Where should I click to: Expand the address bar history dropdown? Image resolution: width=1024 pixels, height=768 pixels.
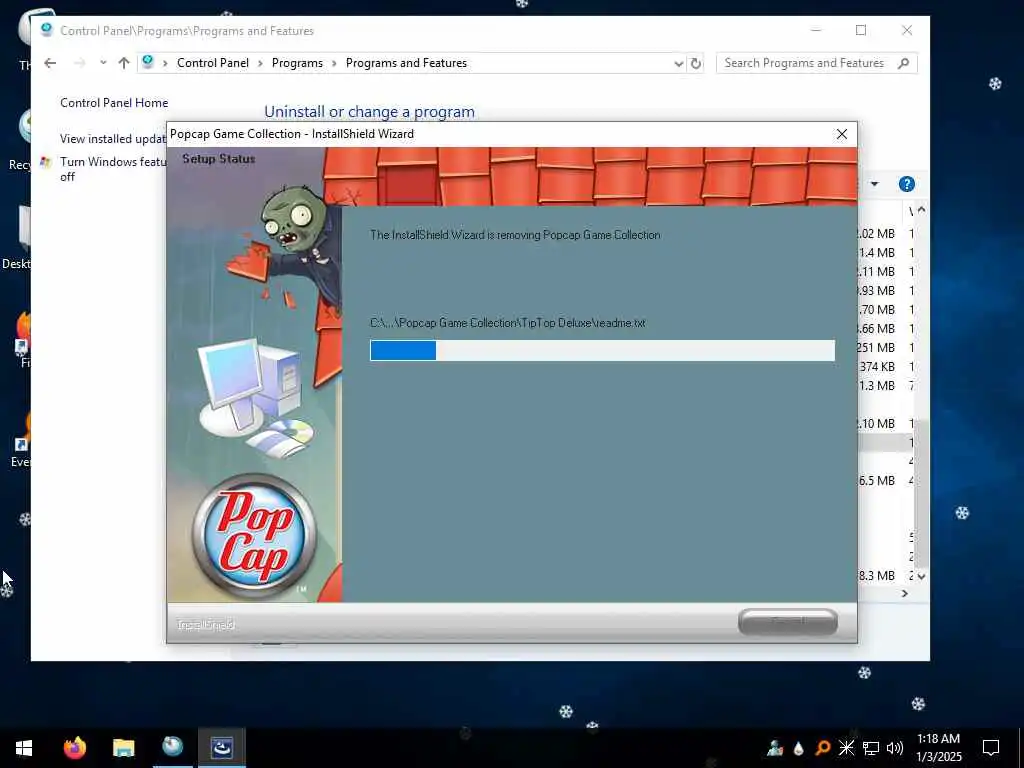[679, 63]
